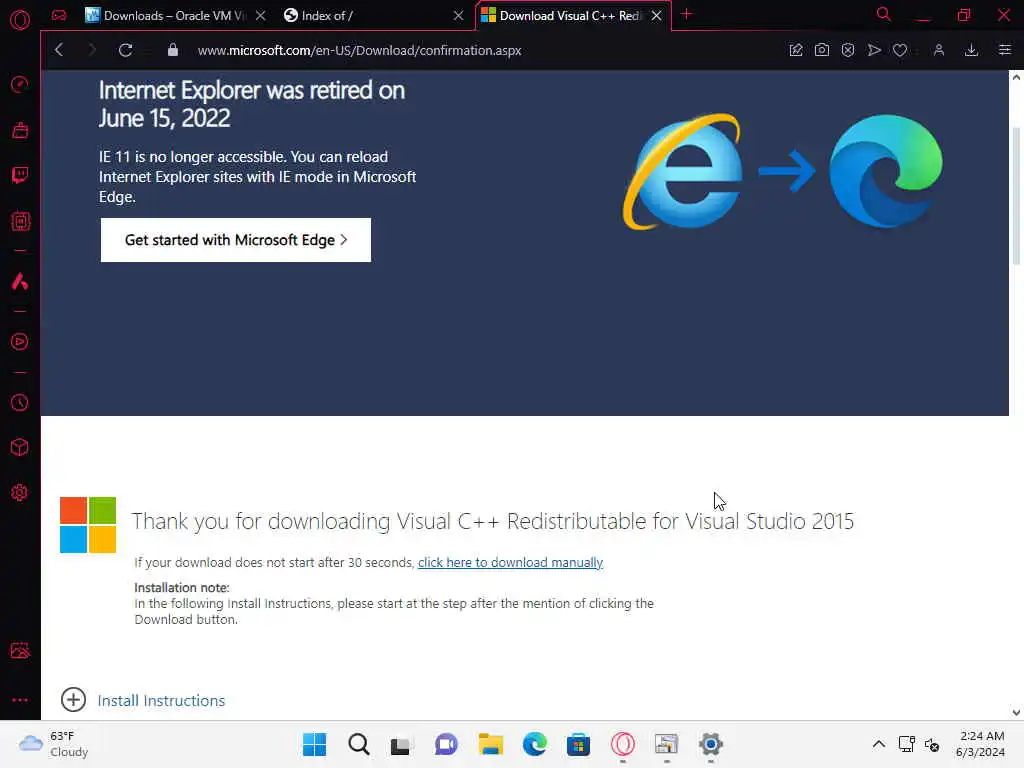
Task: Open browser downloads panel
Action: (971, 50)
